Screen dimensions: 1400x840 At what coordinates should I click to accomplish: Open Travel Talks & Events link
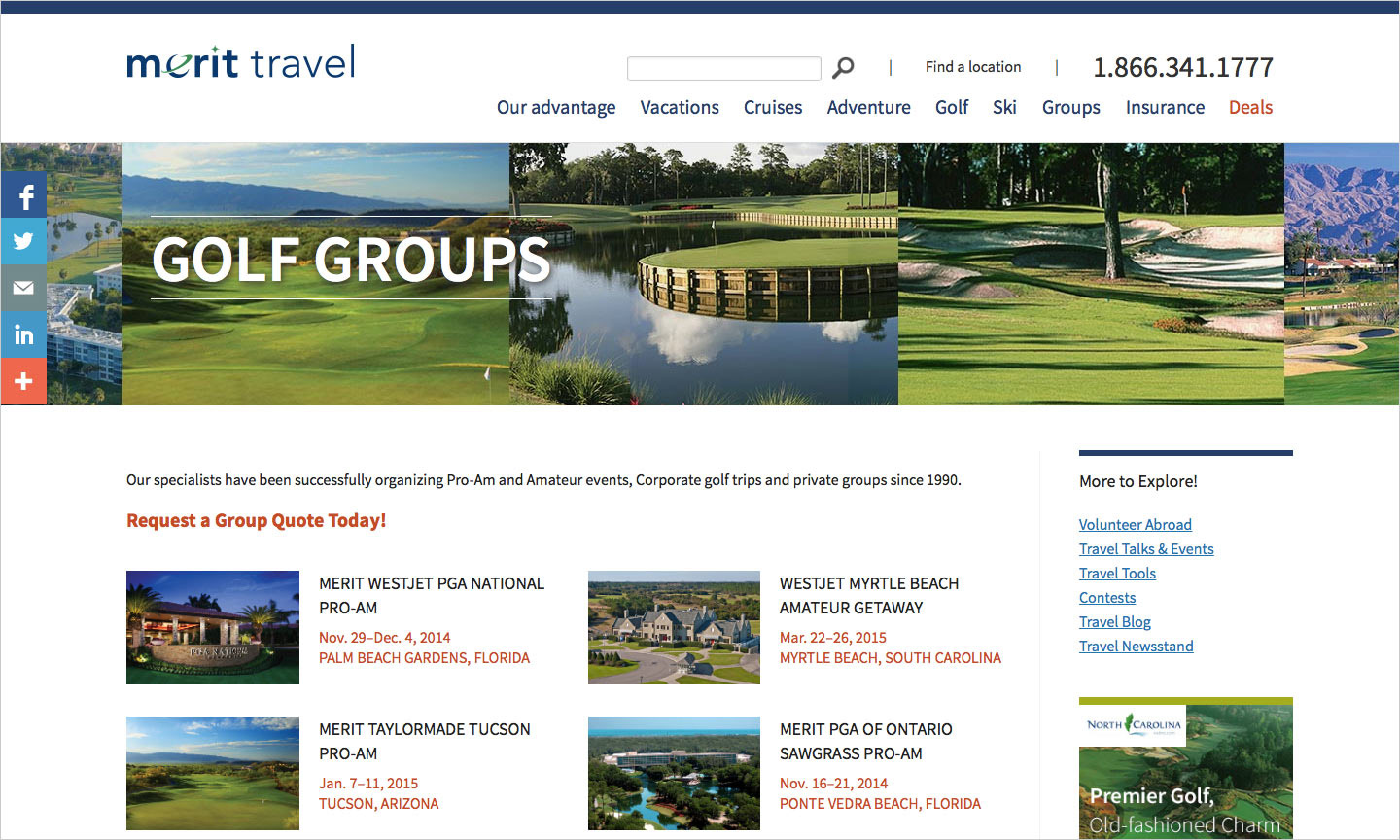point(1146,548)
